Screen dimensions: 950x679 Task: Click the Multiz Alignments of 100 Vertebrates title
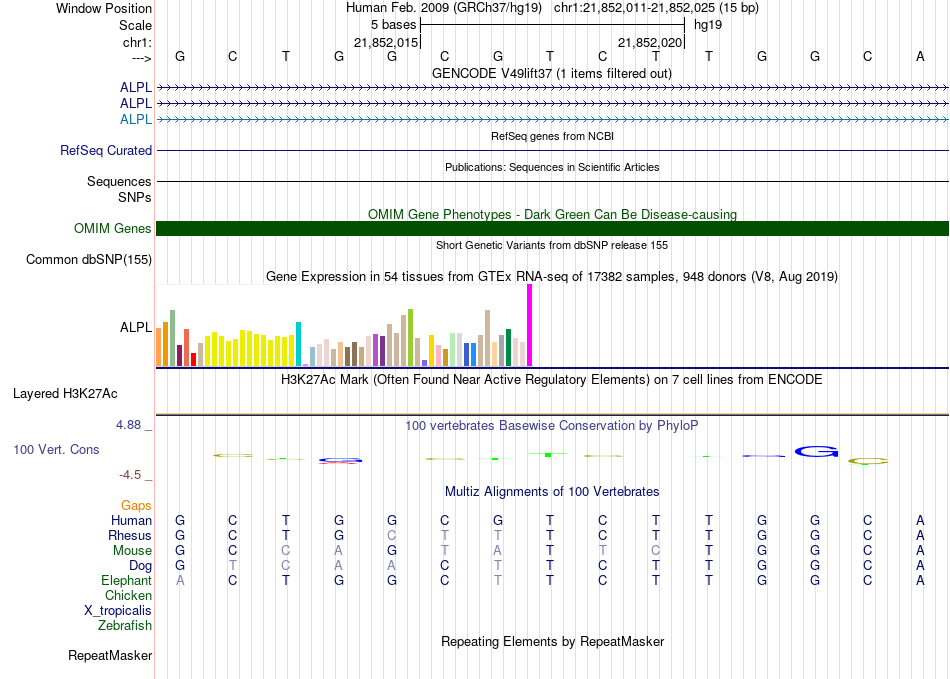pyautogui.click(x=551, y=492)
